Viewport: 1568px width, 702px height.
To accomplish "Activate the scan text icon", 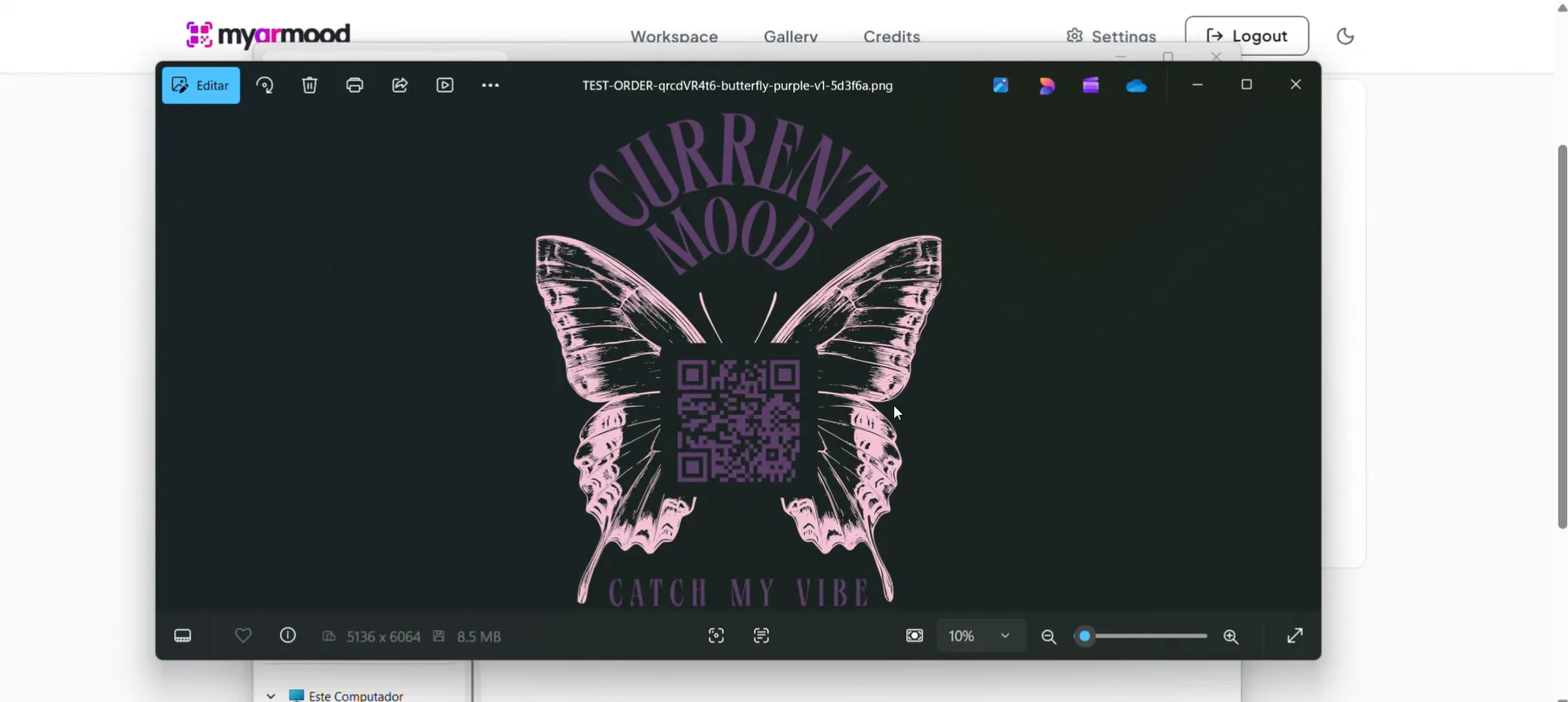I will (761, 636).
